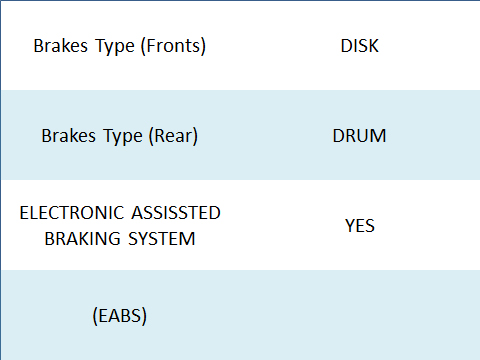Select the Brakes Type (Rear) cell

click(120, 135)
